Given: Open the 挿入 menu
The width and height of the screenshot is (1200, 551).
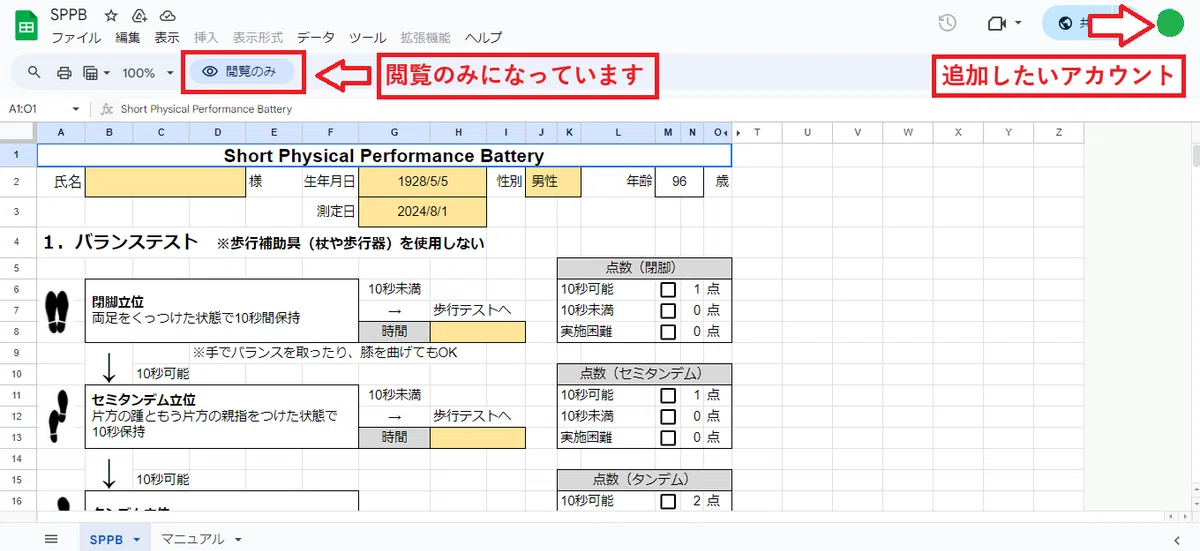Looking at the screenshot, I should [206, 38].
